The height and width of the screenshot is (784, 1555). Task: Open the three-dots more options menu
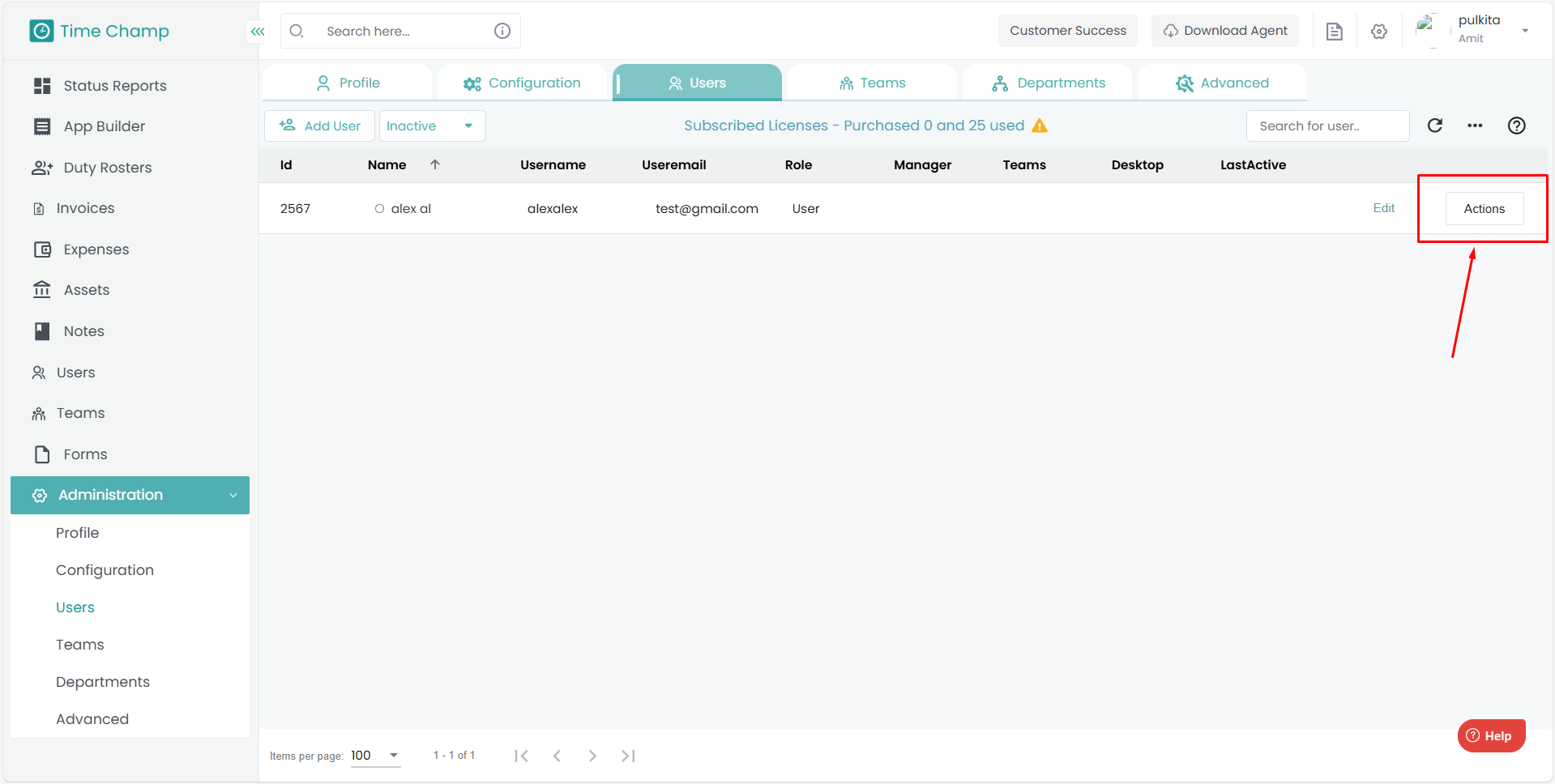click(x=1475, y=126)
